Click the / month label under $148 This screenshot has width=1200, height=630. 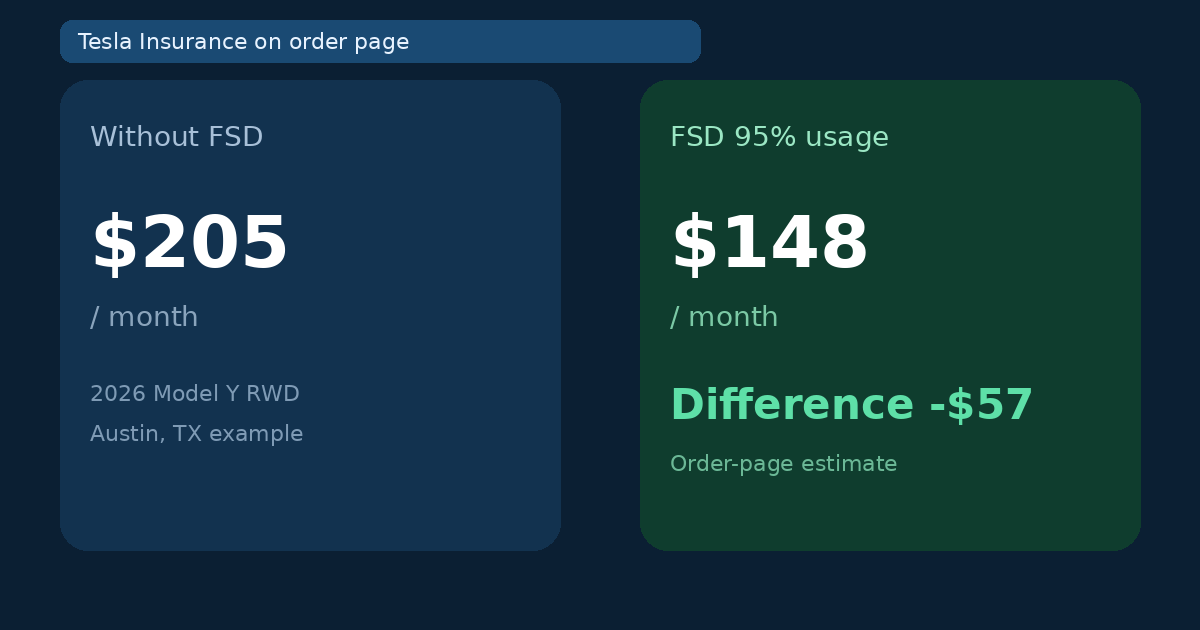coord(724,318)
